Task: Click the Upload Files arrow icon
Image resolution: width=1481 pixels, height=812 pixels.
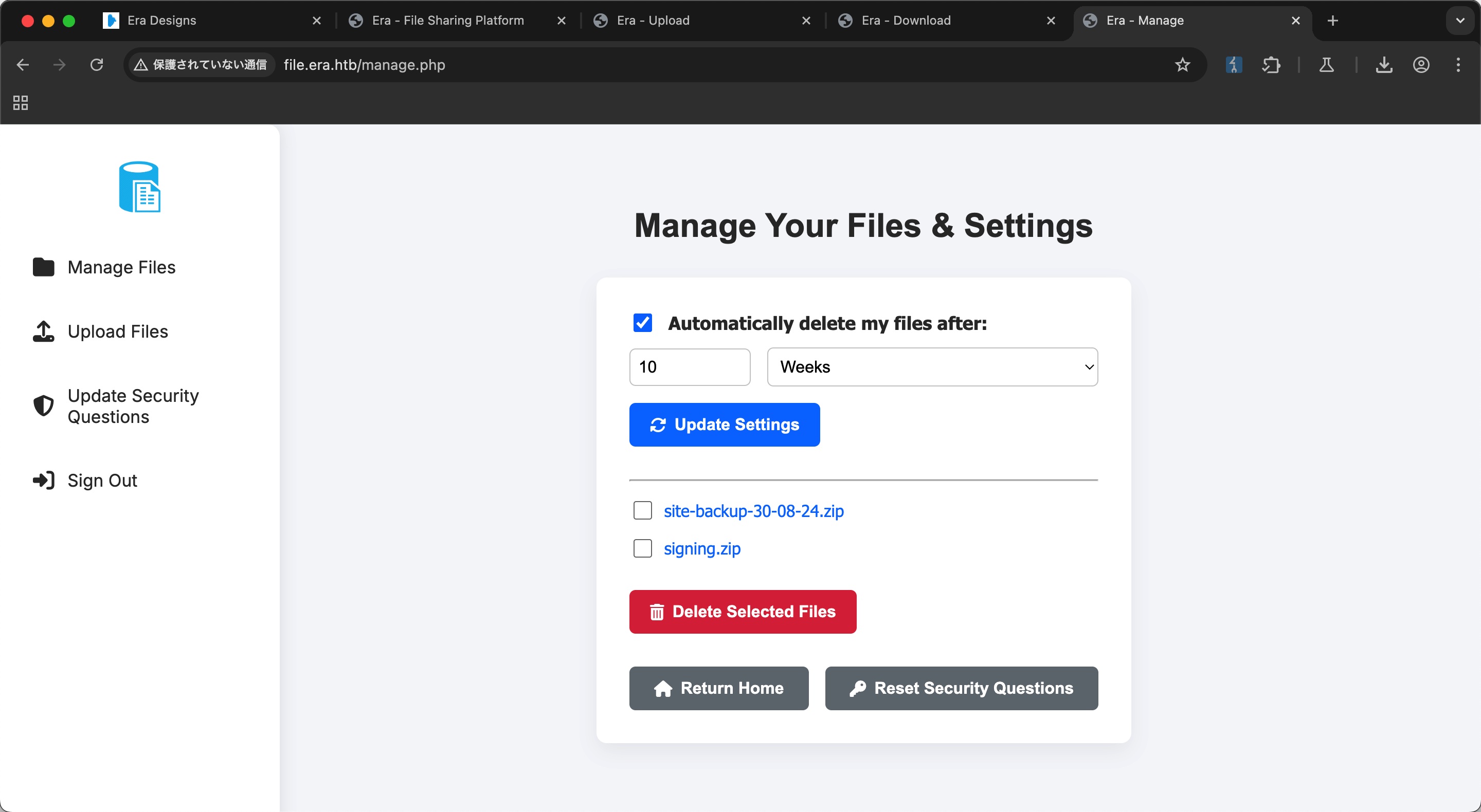Action: coord(43,331)
